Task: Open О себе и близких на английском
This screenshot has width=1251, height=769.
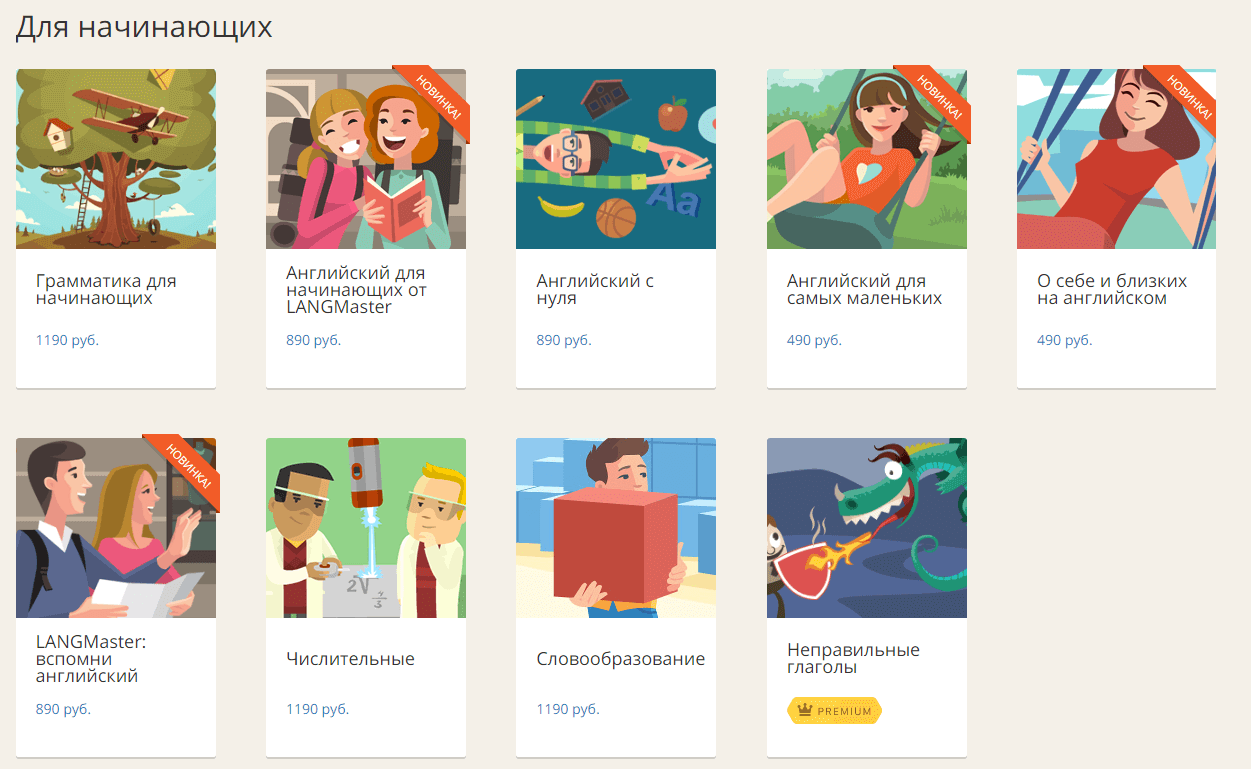Action: click(1112, 290)
